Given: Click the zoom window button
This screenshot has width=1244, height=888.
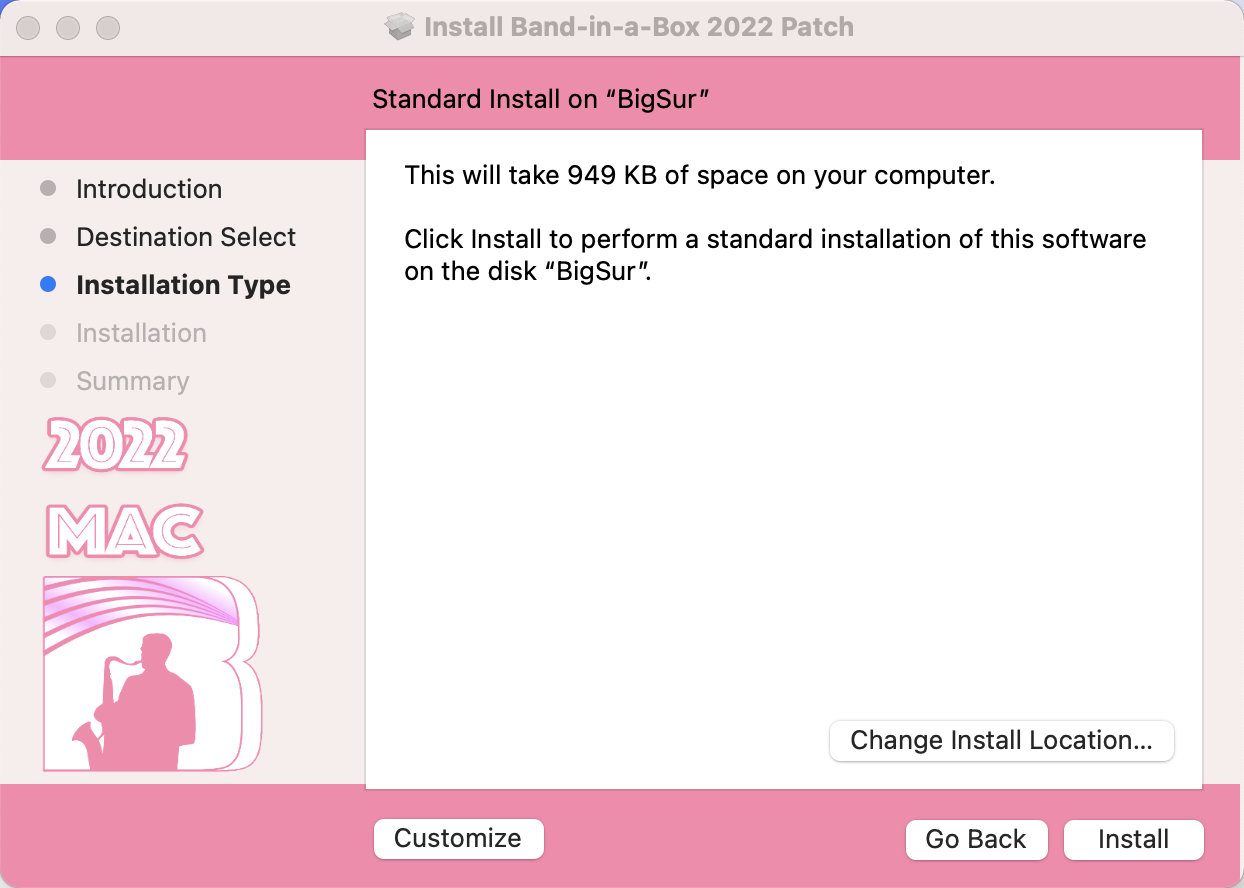Looking at the screenshot, I should [x=108, y=27].
